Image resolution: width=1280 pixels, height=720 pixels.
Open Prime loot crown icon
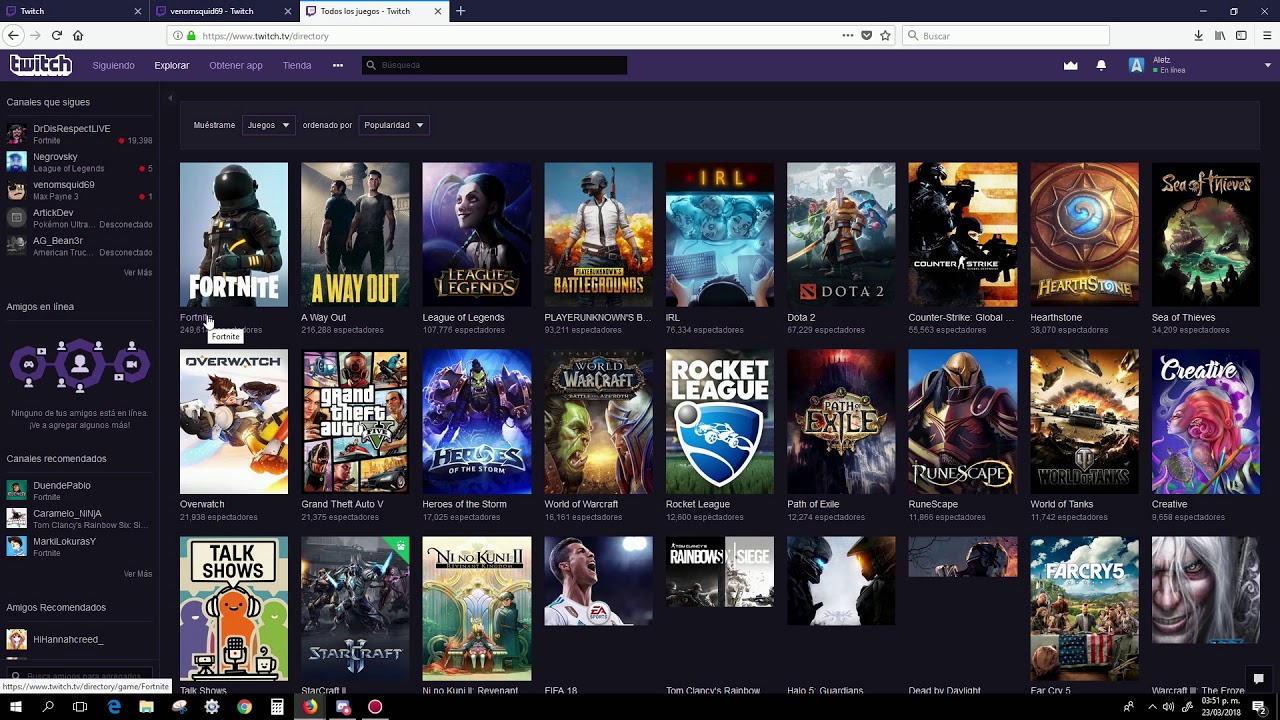[1070, 65]
